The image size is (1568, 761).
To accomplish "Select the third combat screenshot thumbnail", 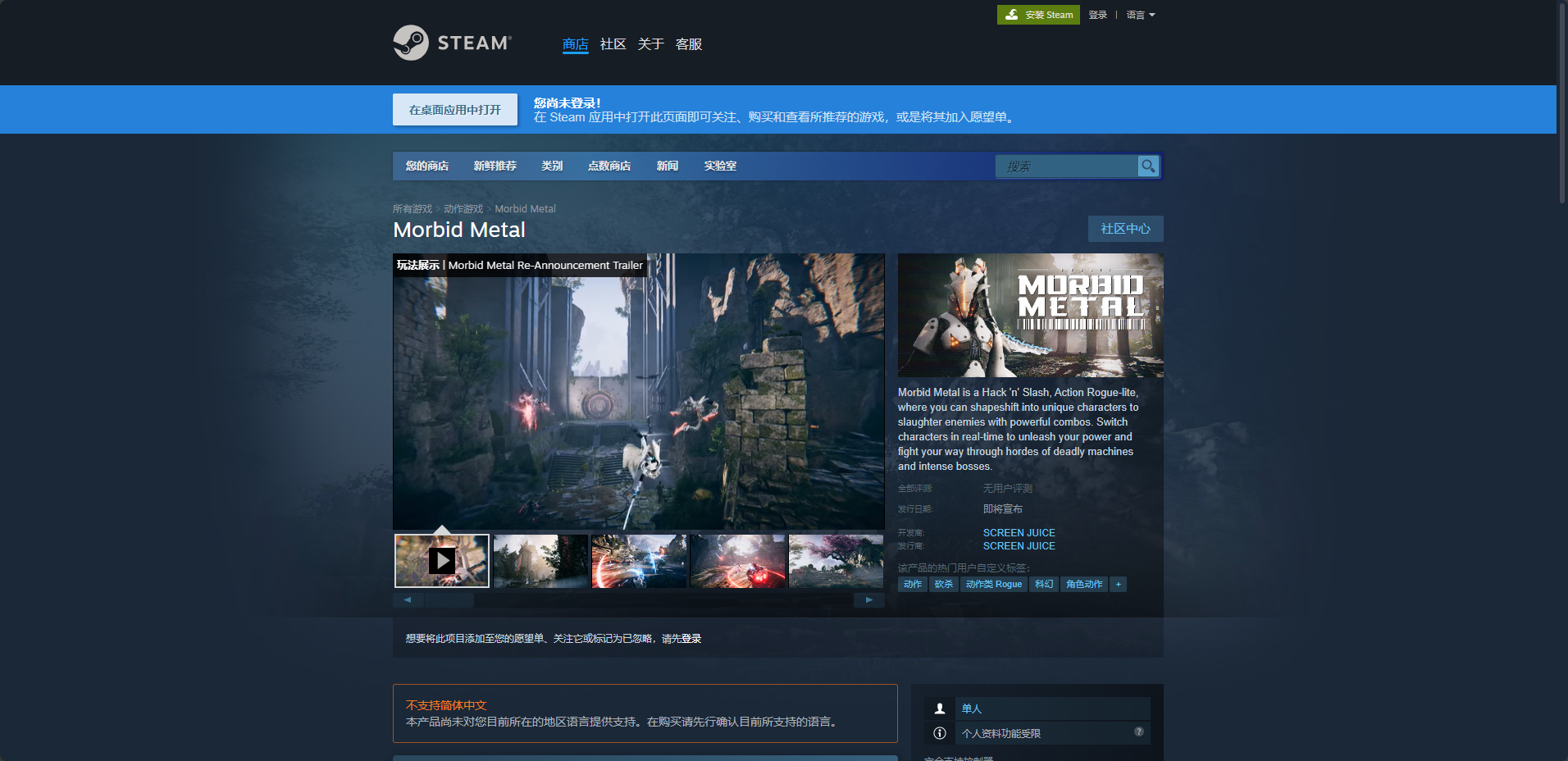I will pos(639,561).
